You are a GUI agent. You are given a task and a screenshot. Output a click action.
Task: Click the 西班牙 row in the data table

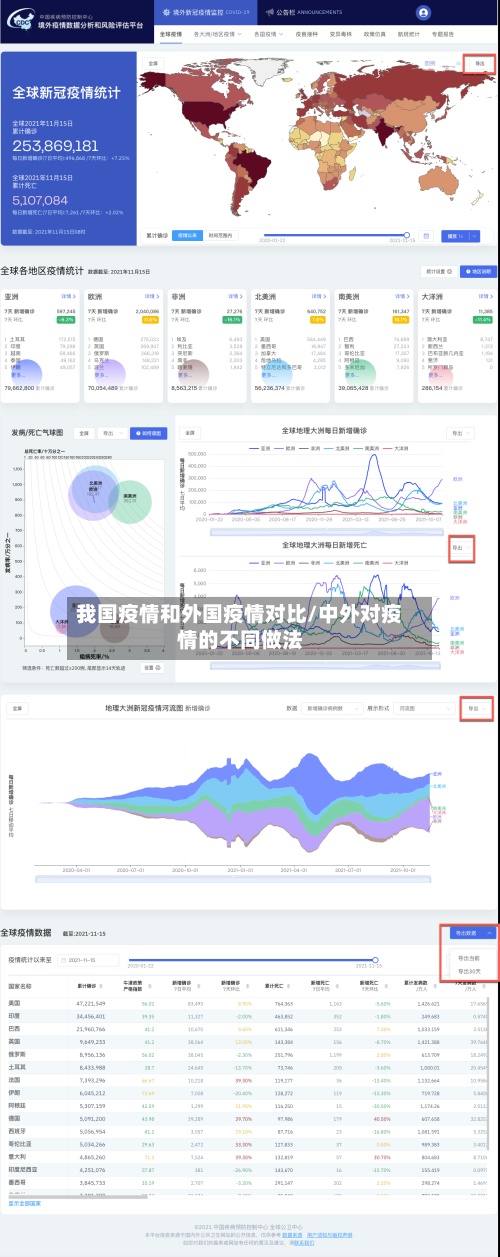click(x=250, y=1132)
